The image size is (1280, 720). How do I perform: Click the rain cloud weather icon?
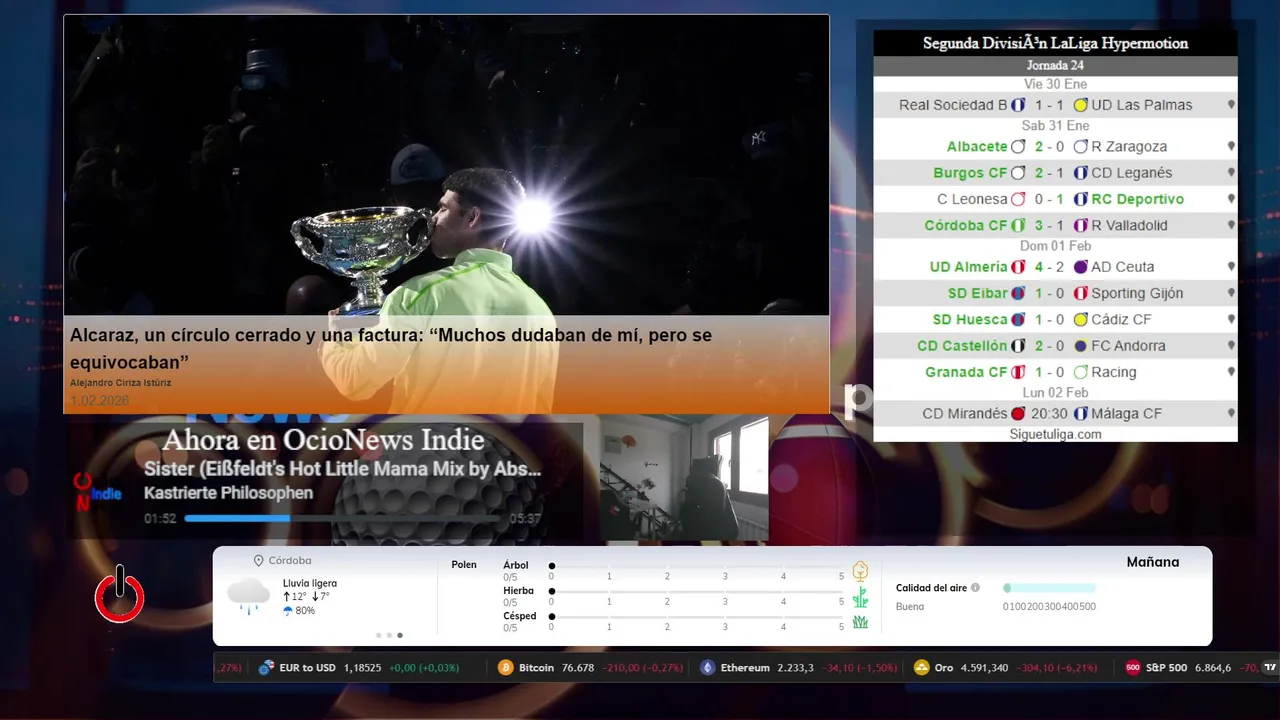[248, 596]
